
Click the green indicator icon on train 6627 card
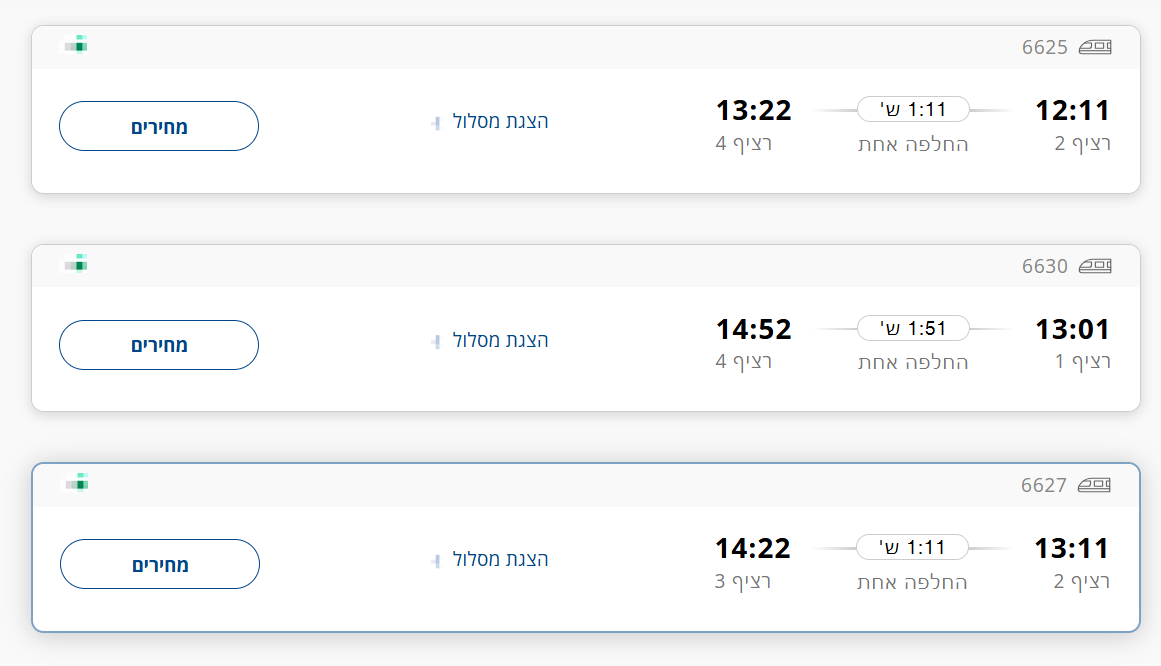click(76, 482)
